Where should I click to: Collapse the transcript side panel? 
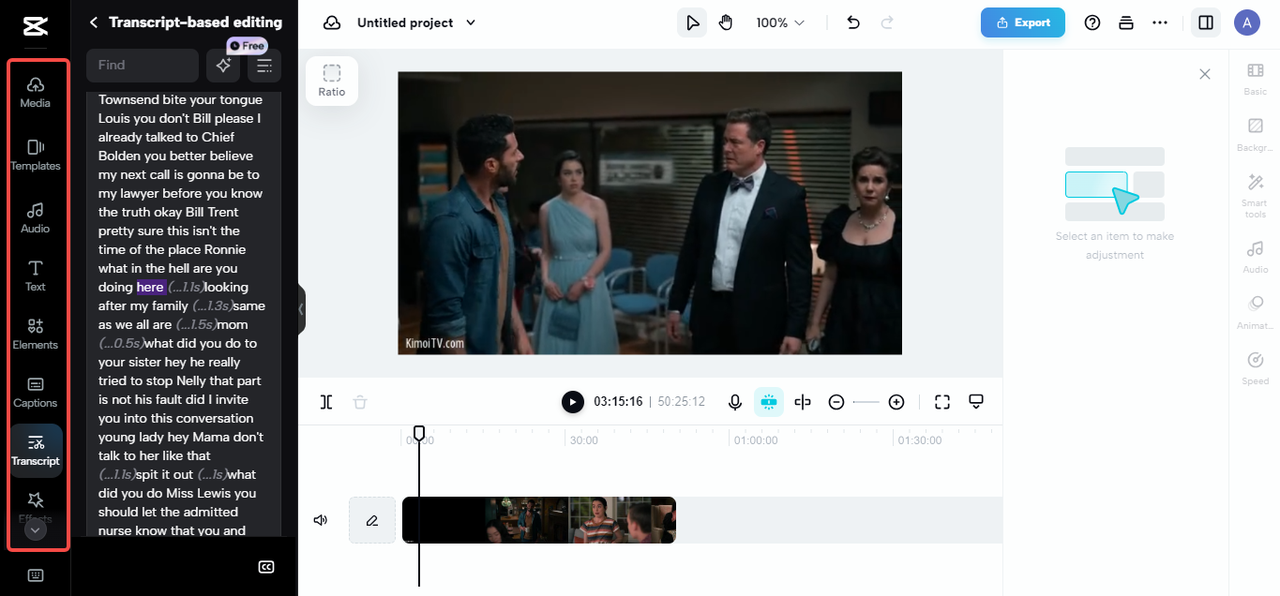point(301,309)
